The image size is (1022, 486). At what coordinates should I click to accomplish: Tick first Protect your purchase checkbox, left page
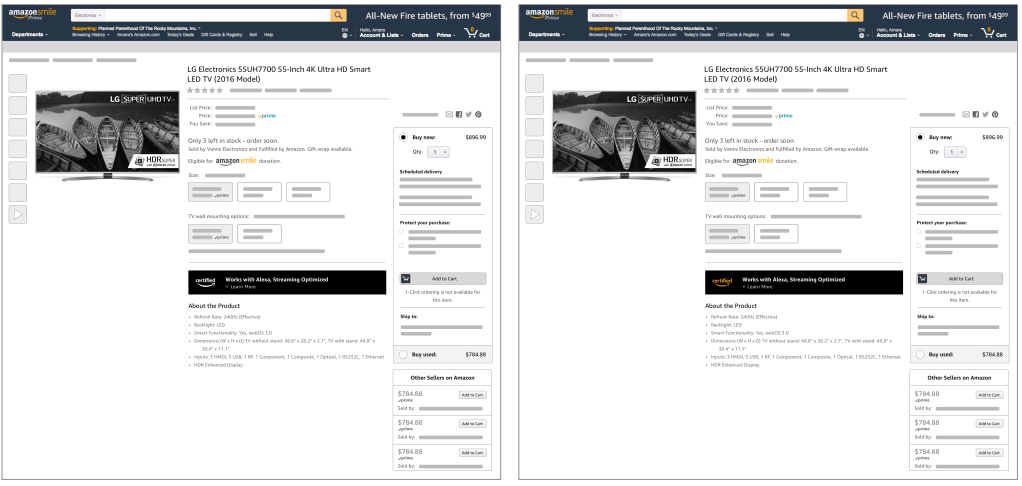coord(402,232)
